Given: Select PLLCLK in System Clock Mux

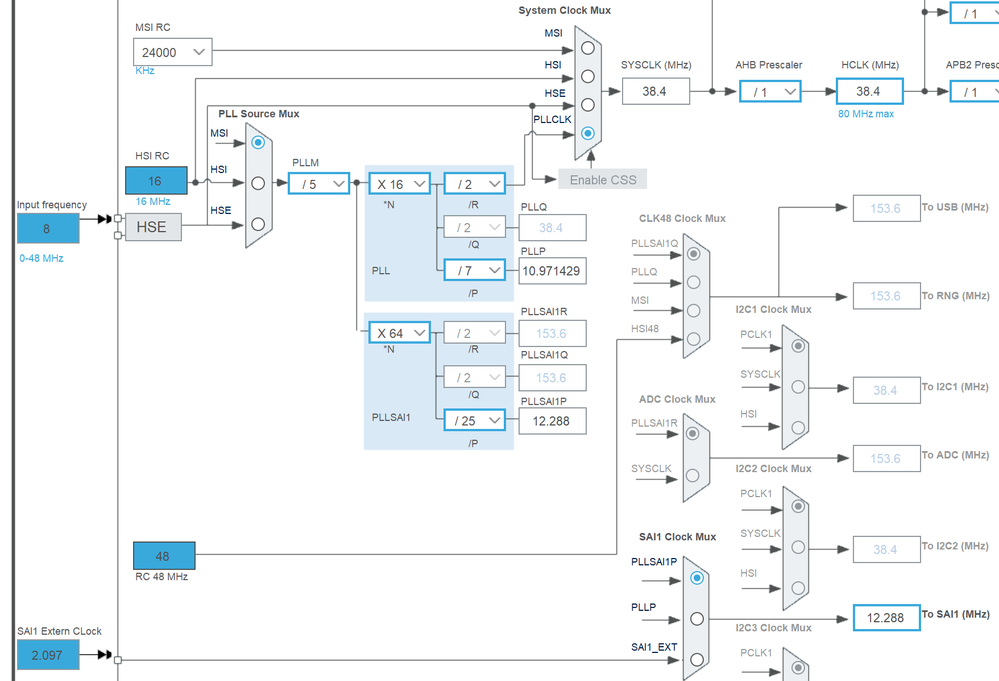Looking at the screenshot, I should [x=587, y=133].
